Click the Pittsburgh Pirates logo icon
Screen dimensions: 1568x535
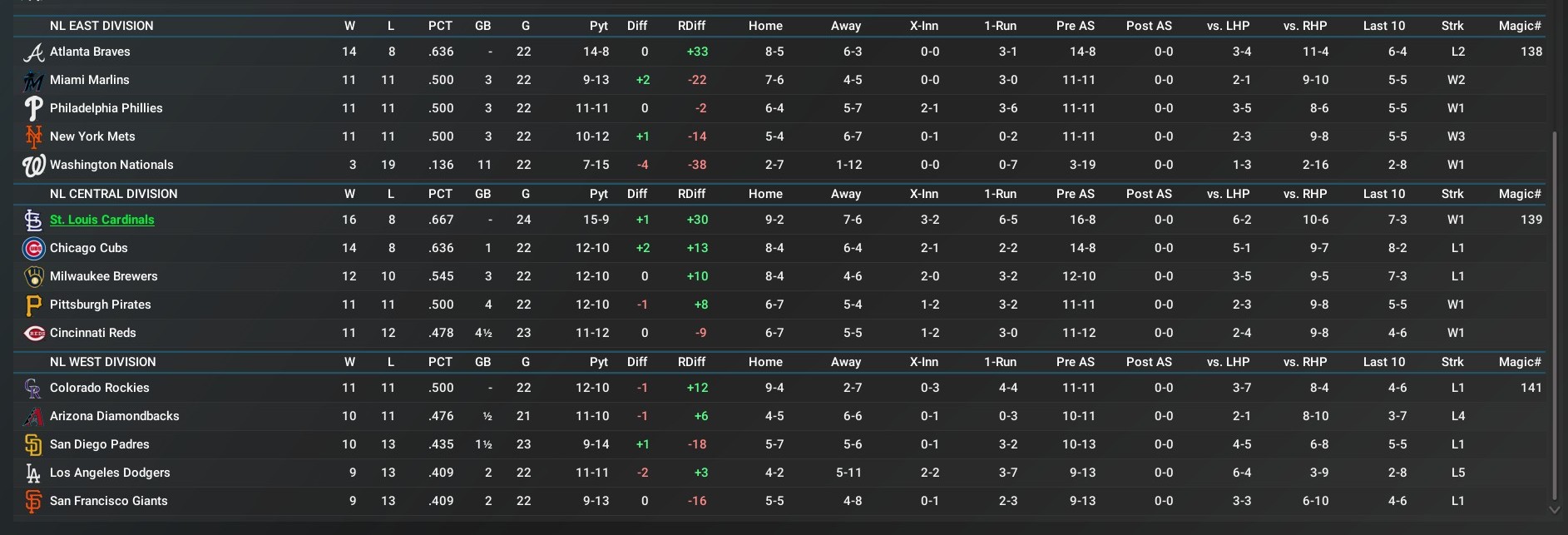point(33,305)
